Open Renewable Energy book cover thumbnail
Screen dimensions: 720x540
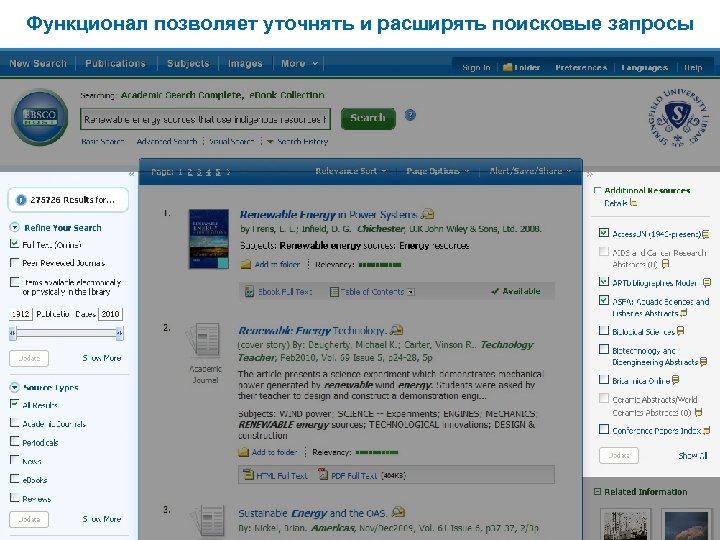pos(209,239)
